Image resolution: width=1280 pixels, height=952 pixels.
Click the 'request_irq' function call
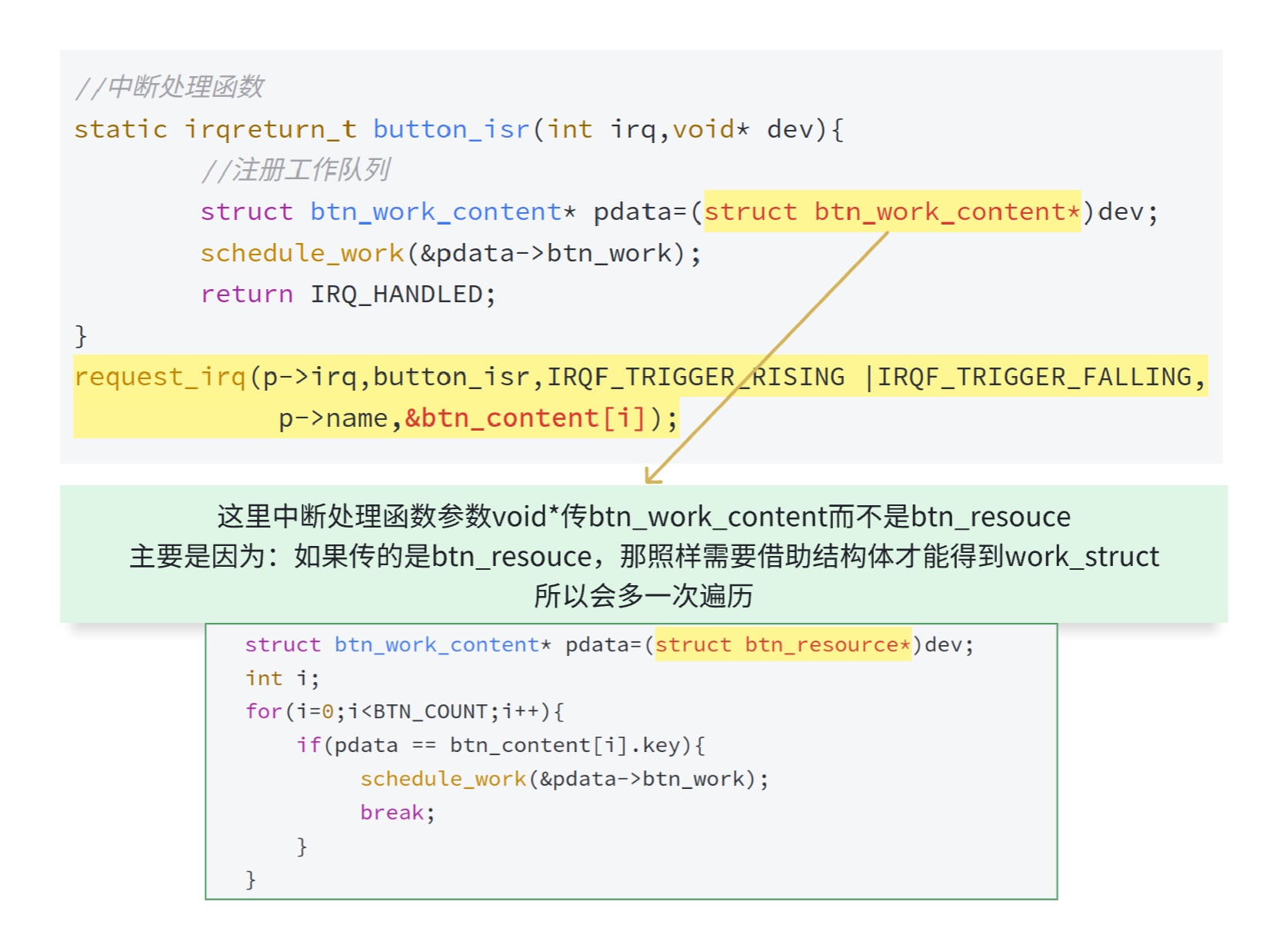(160, 377)
